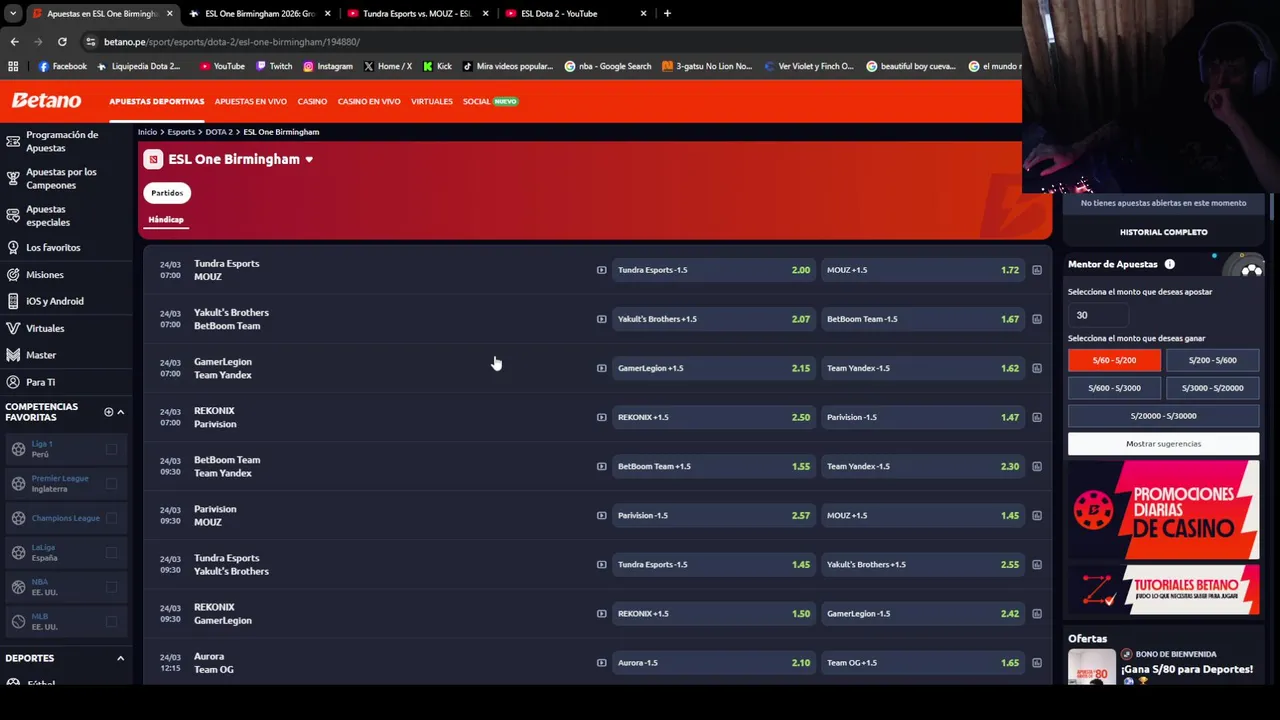Bet on Team Yandex -1.5 at 1.62

point(922,368)
